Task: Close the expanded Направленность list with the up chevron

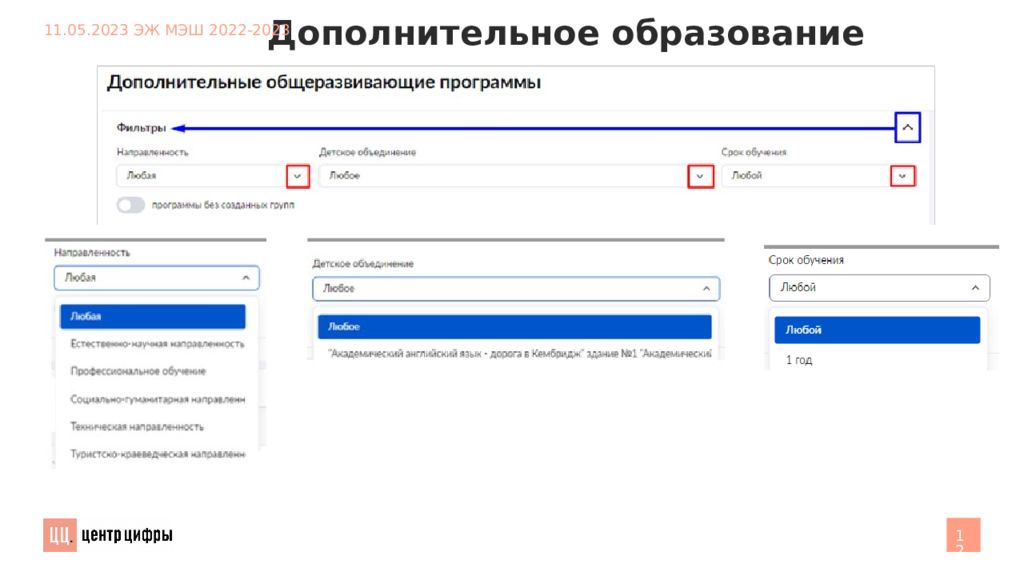Action: [245, 278]
